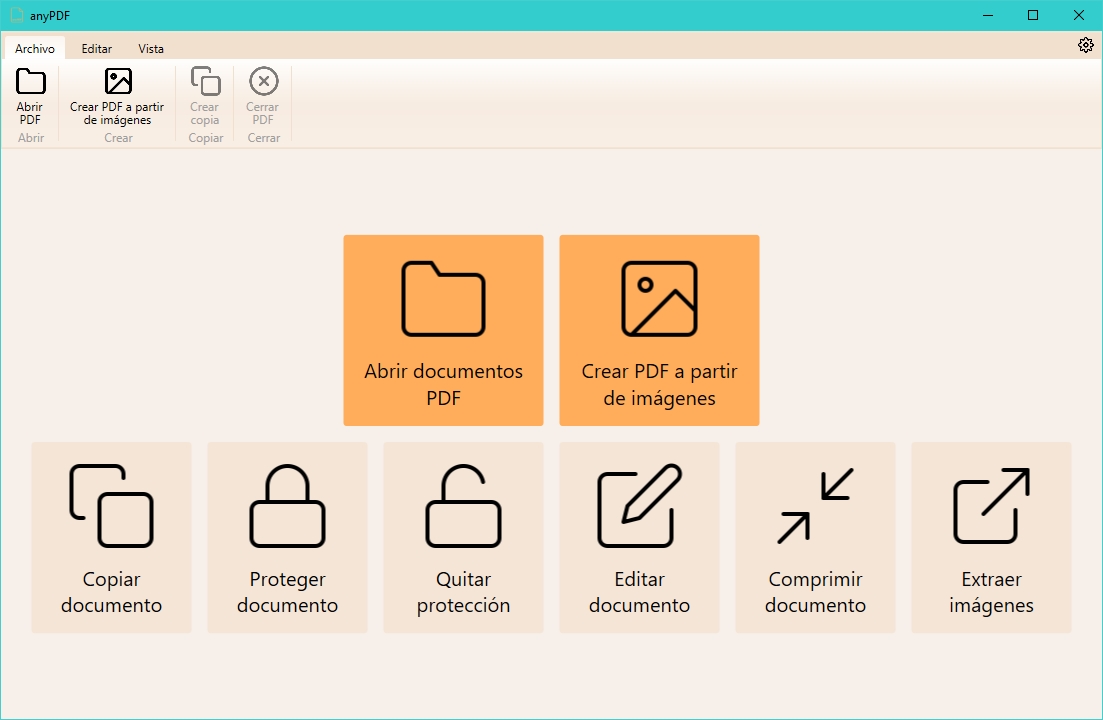Click the anyPDF app icon in title bar
Screen dimensions: 1103x720
pyautogui.click(x=17, y=15)
